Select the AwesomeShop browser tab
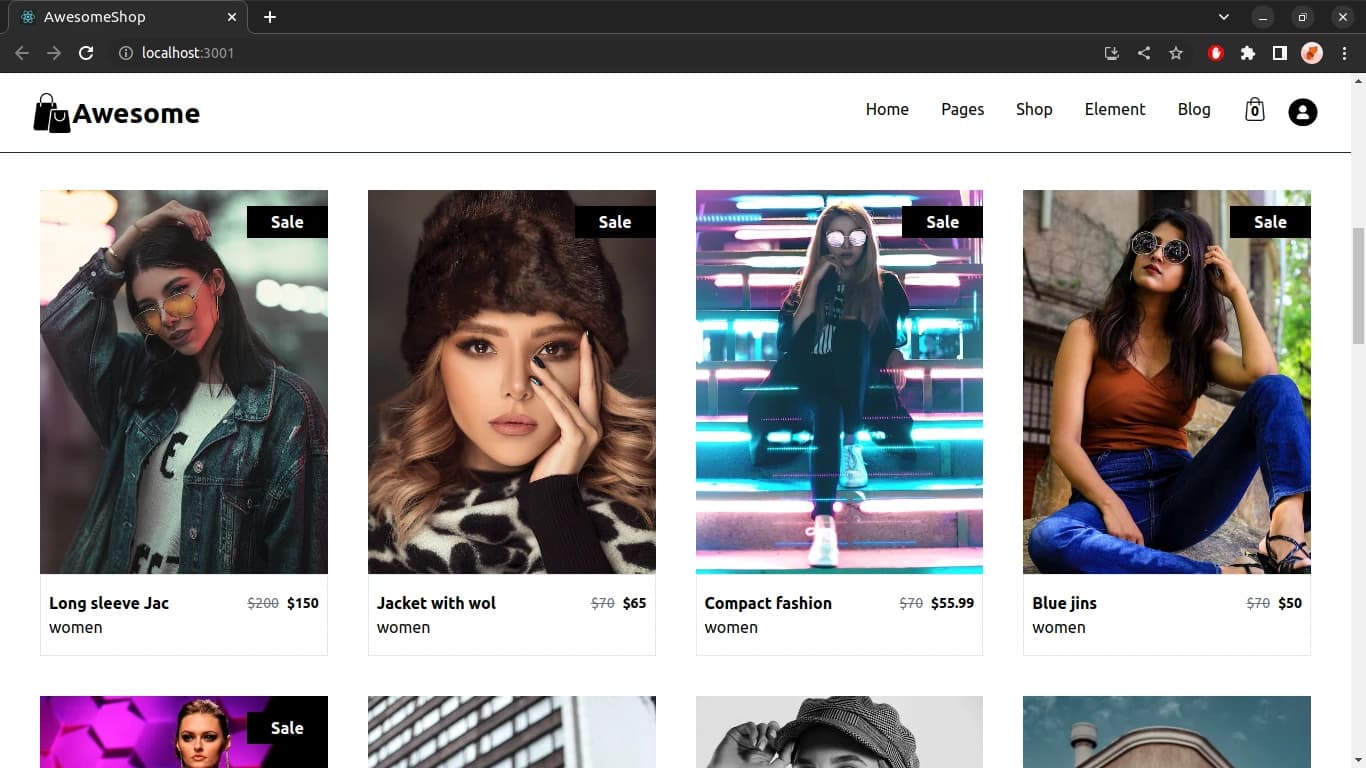The width and height of the screenshot is (1366, 768). 127,17
